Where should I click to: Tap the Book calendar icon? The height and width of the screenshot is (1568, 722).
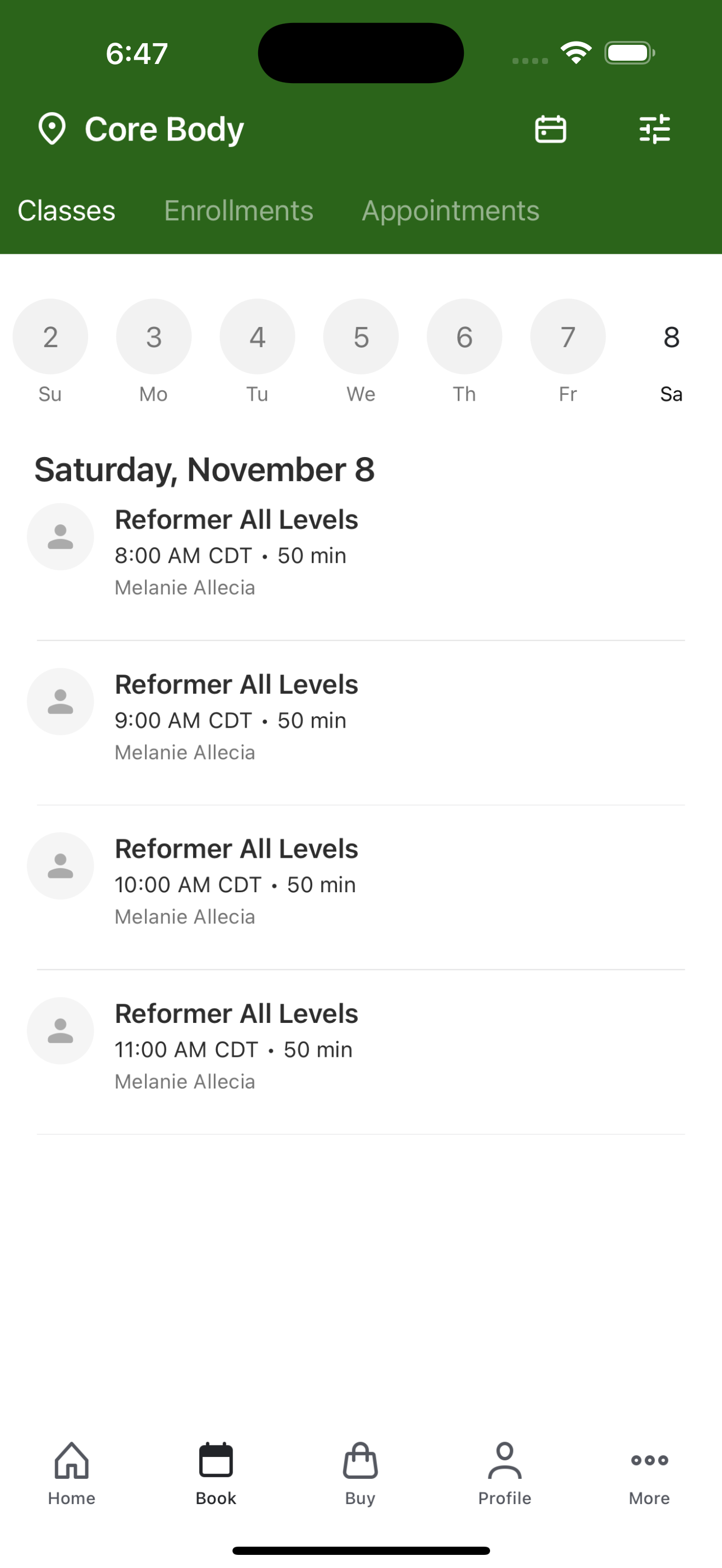pyautogui.click(x=216, y=1461)
